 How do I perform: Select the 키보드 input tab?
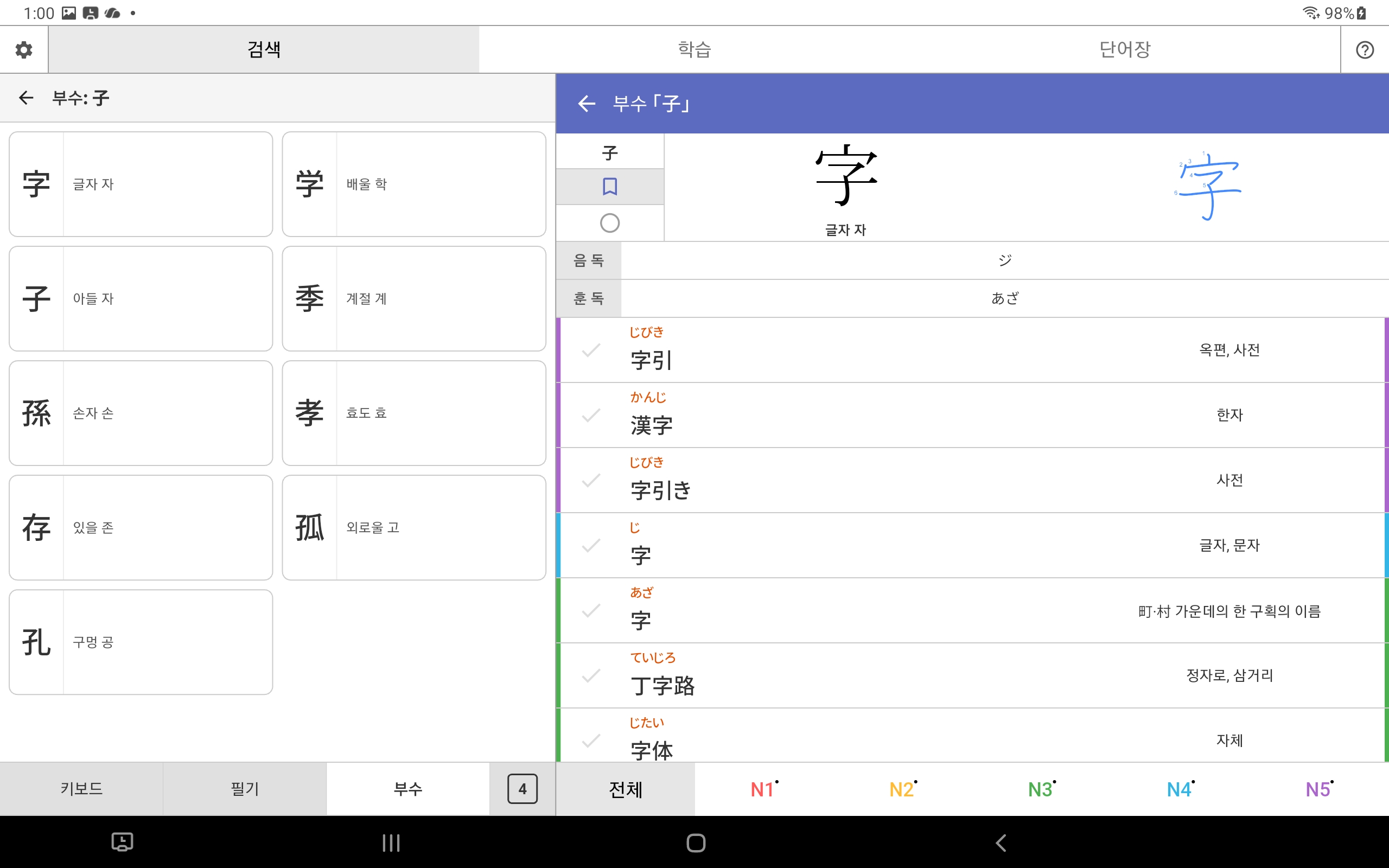coord(81,789)
